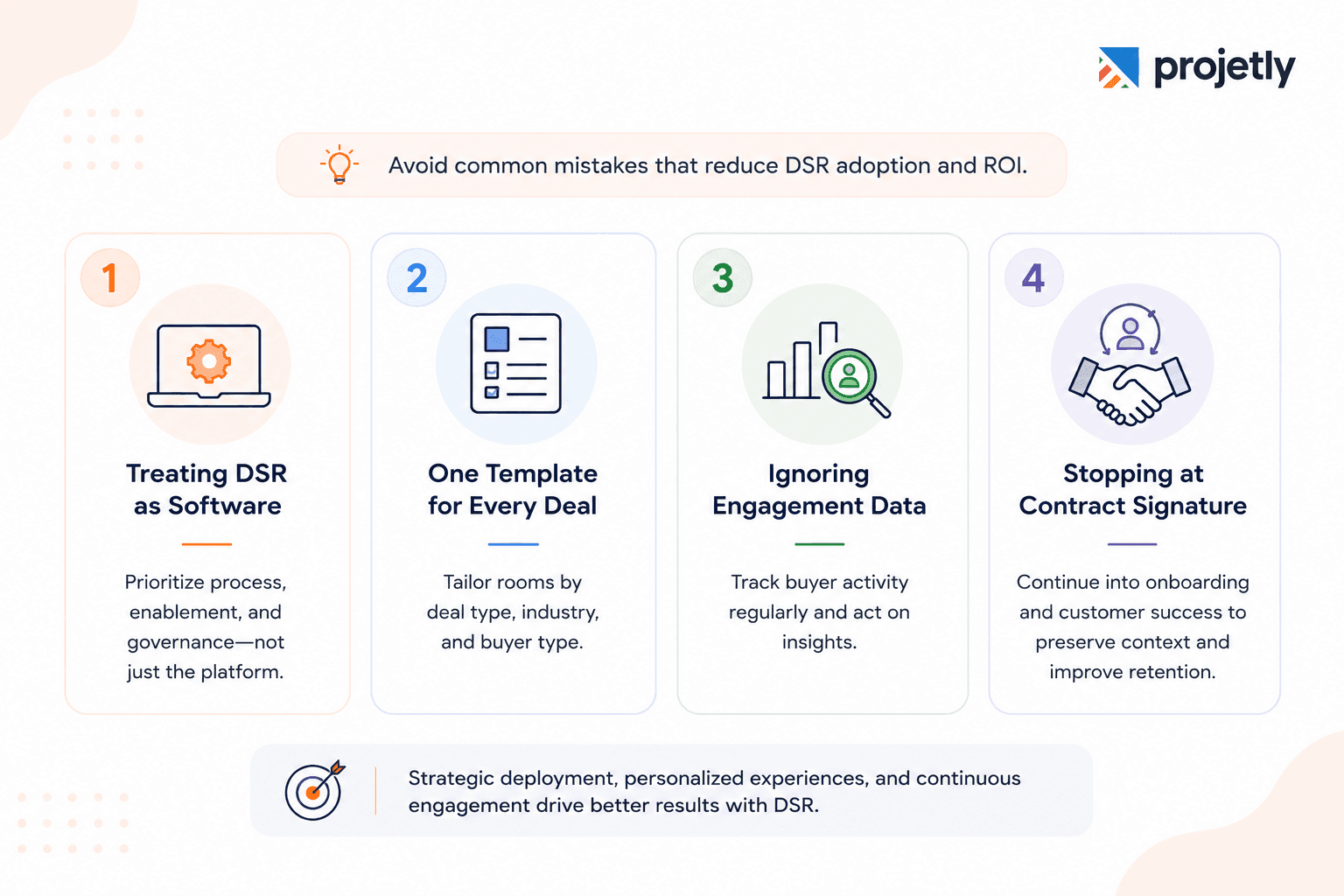Click the blue number 2 badge

pyautogui.click(x=416, y=278)
